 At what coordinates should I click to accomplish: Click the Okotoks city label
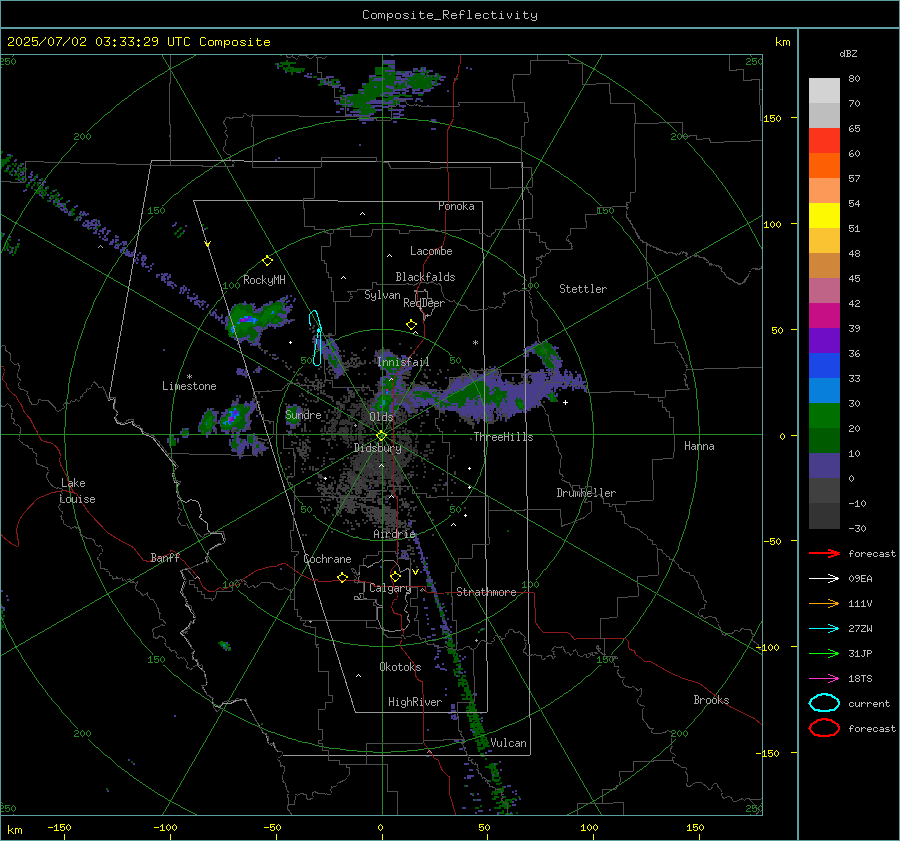pyautogui.click(x=400, y=667)
